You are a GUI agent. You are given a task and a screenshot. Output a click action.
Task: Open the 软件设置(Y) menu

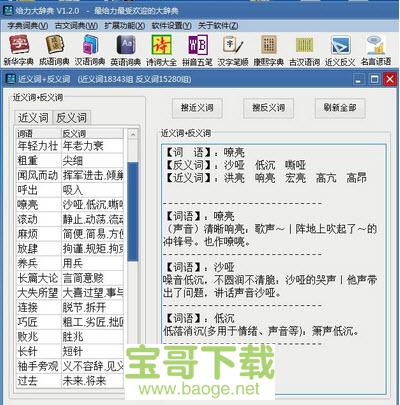171,26
